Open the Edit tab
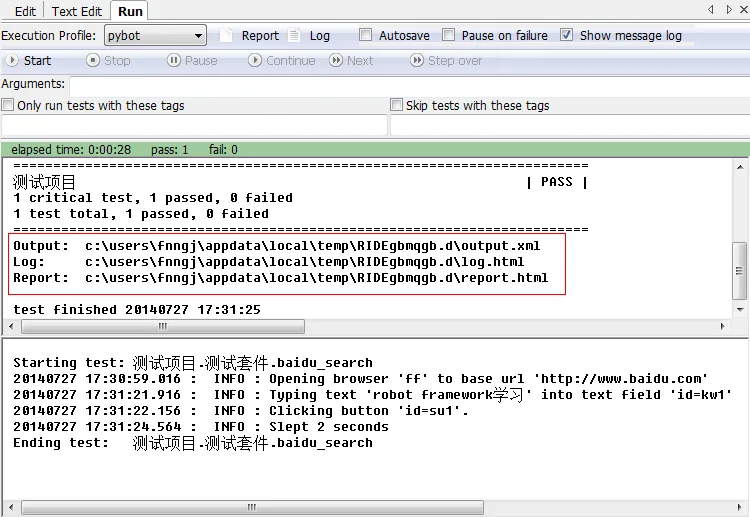750x517 pixels. tap(25, 11)
